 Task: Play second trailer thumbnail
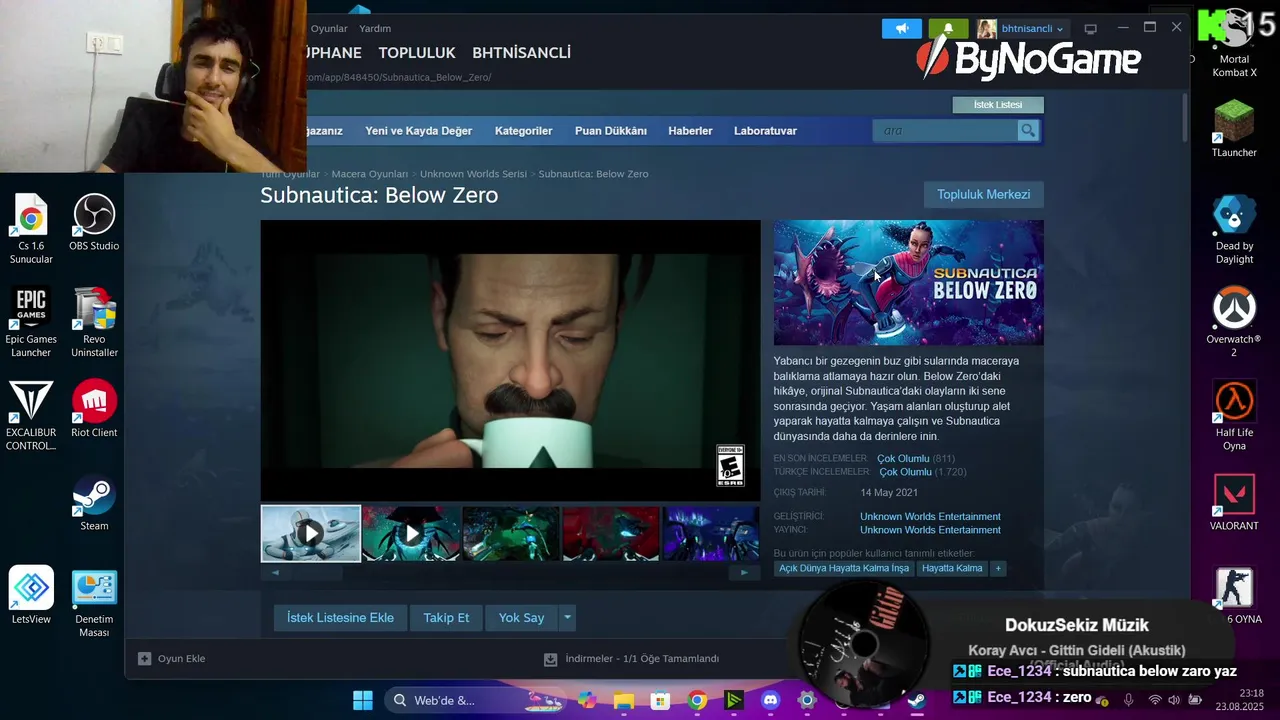pos(411,533)
